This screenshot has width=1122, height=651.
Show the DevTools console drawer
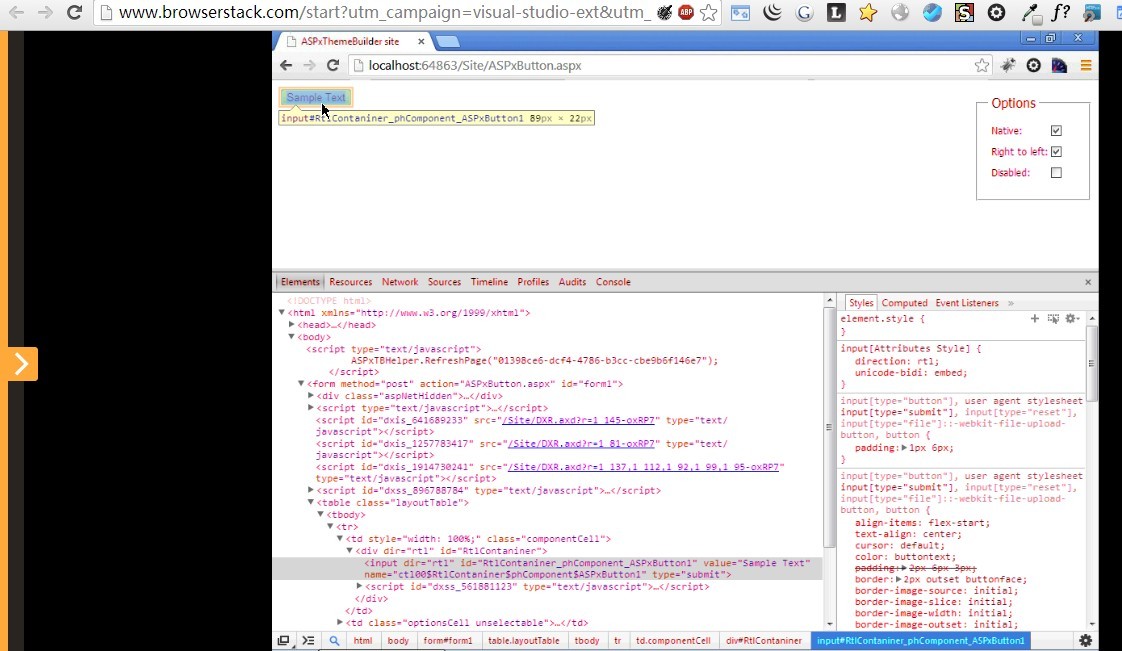point(308,640)
